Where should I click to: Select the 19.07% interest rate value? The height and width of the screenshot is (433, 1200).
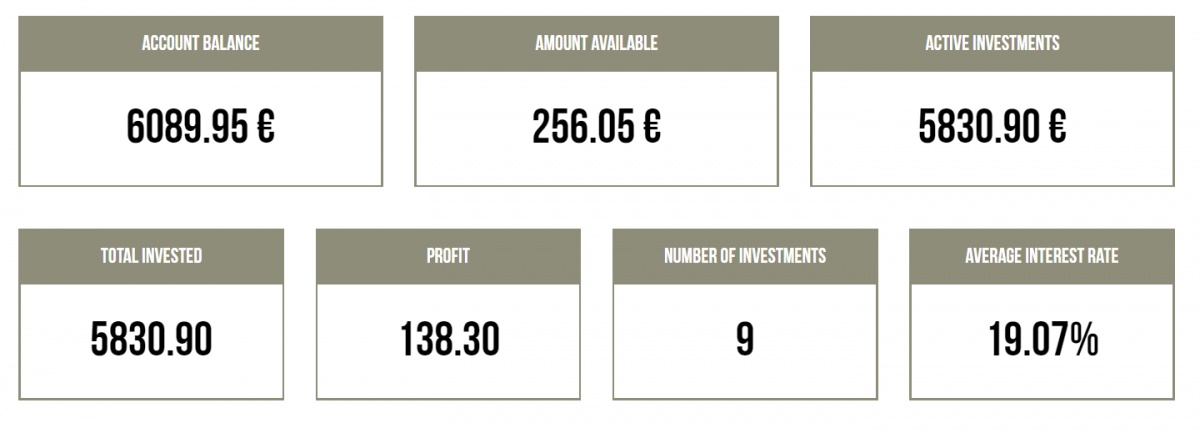(1043, 341)
